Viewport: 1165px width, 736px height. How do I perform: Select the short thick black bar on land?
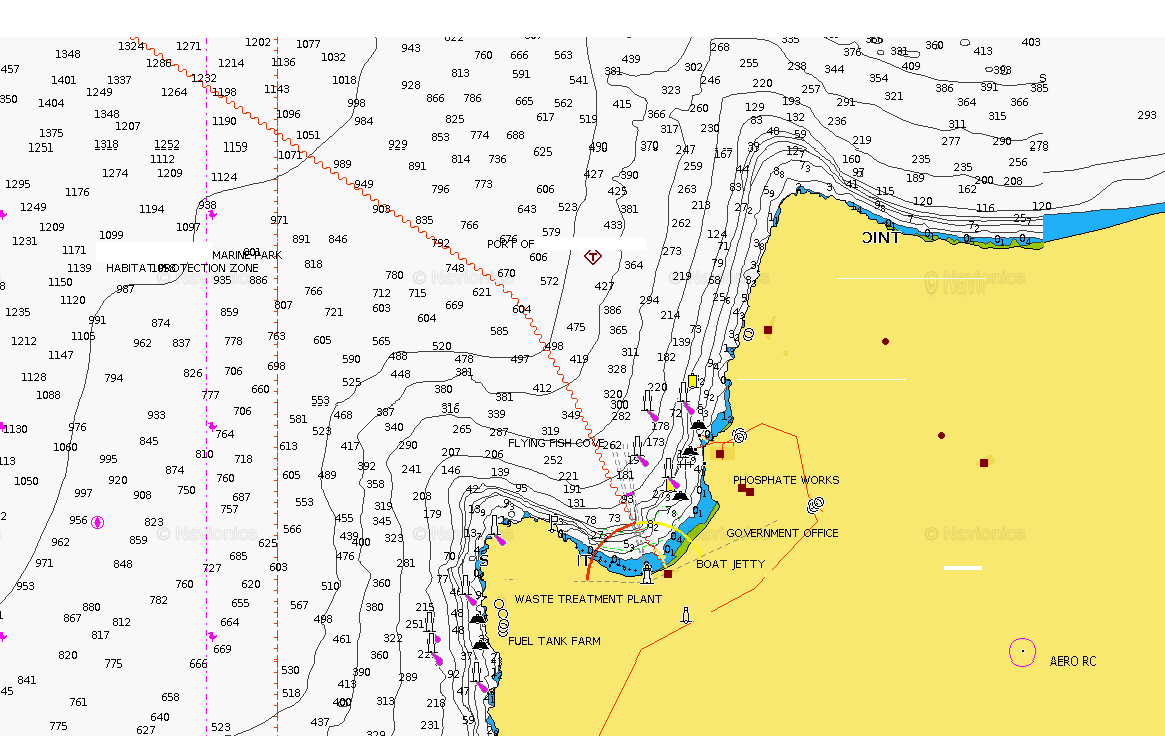(x=963, y=568)
